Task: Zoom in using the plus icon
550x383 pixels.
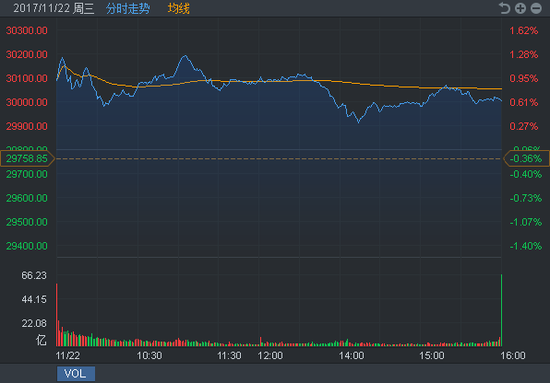Action: (x=520, y=8)
